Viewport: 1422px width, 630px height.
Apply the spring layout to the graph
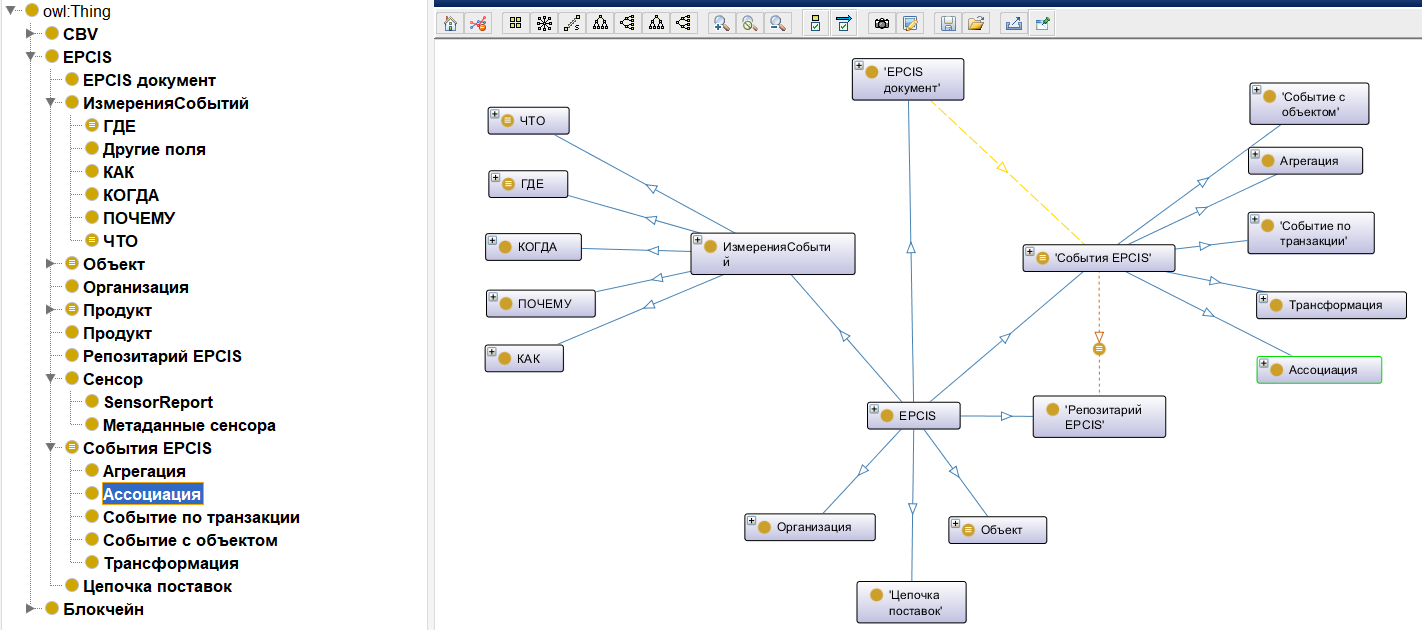pyautogui.click(x=572, y=23)
